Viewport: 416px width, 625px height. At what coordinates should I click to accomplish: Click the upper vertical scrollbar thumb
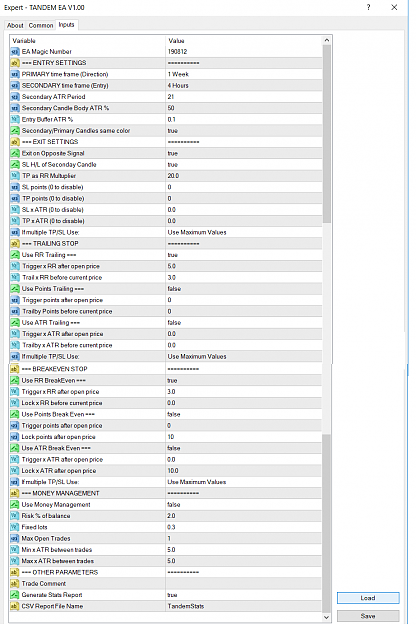click(x=327, y=134)
